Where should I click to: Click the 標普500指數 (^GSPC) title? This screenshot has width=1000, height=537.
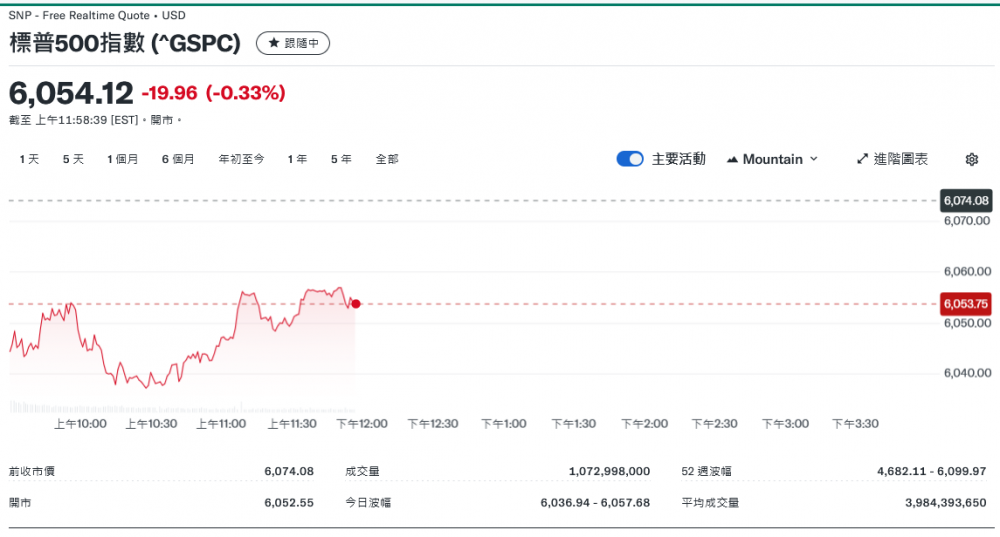click(x=125, y=43)
